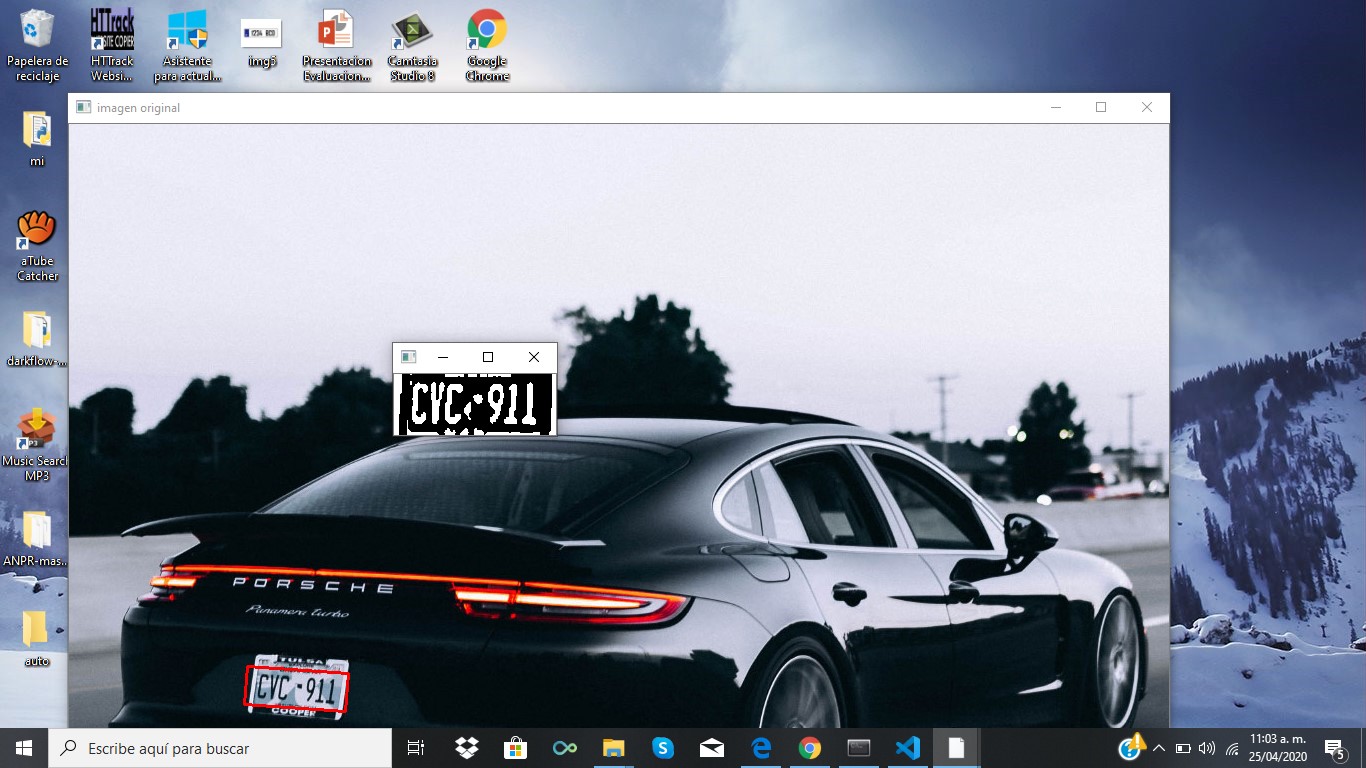This screenshot has width=1366, height=768.
Task: Minimize the small license plate window
Action: [x=442, y=357]
